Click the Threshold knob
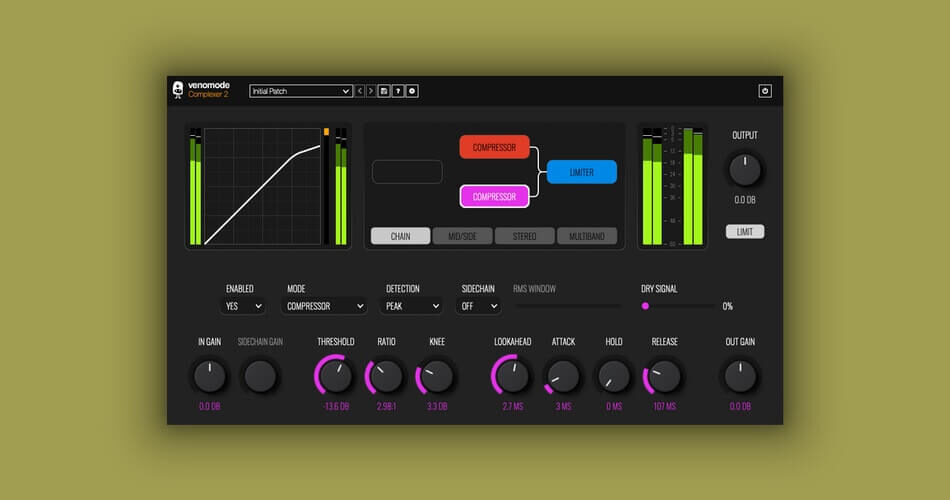This screenshot has height=500, width=950. 335,376
